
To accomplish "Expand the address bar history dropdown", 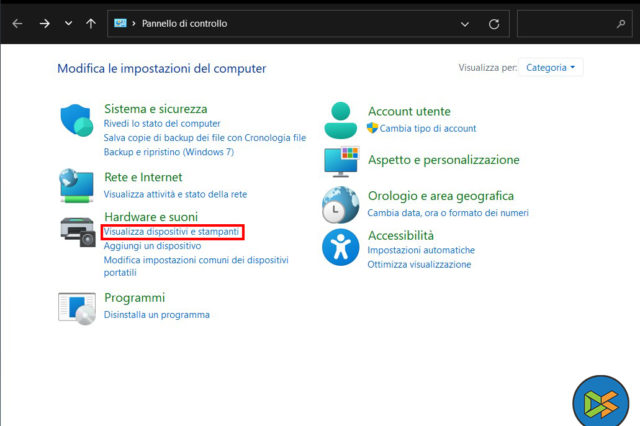I will click(x=464, y=24).
